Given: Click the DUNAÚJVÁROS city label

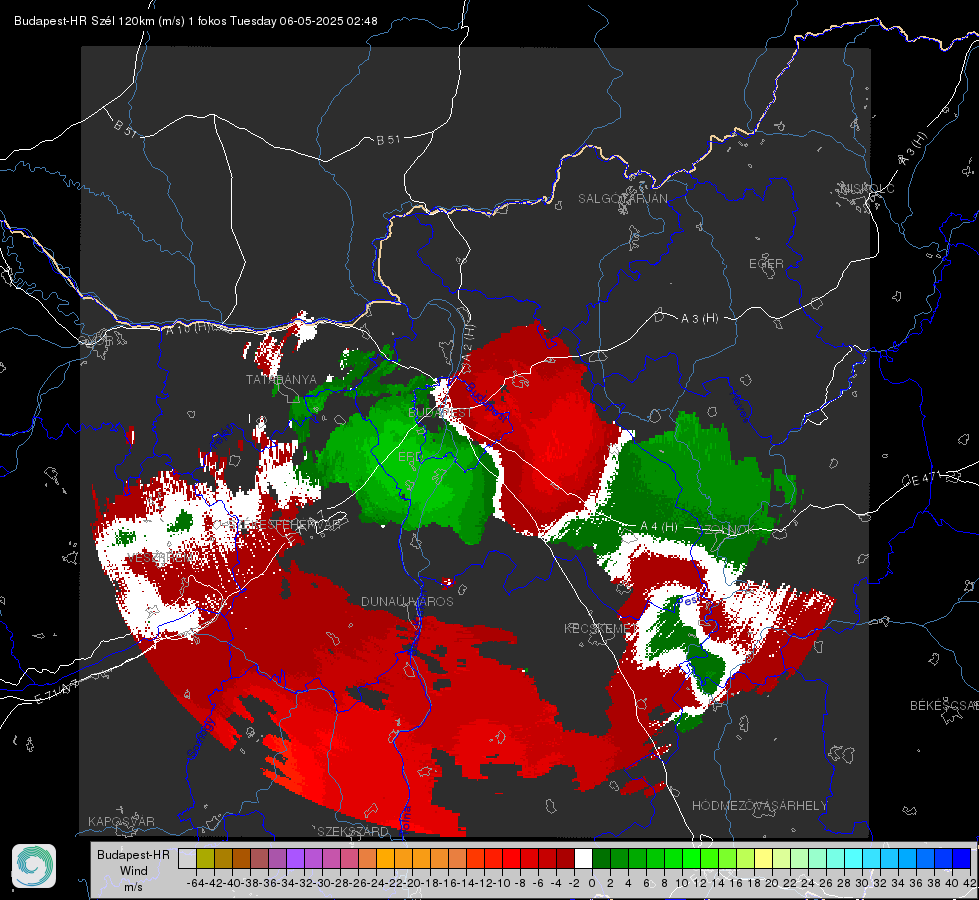Looking at the screenshot, I should click(407, 601).
